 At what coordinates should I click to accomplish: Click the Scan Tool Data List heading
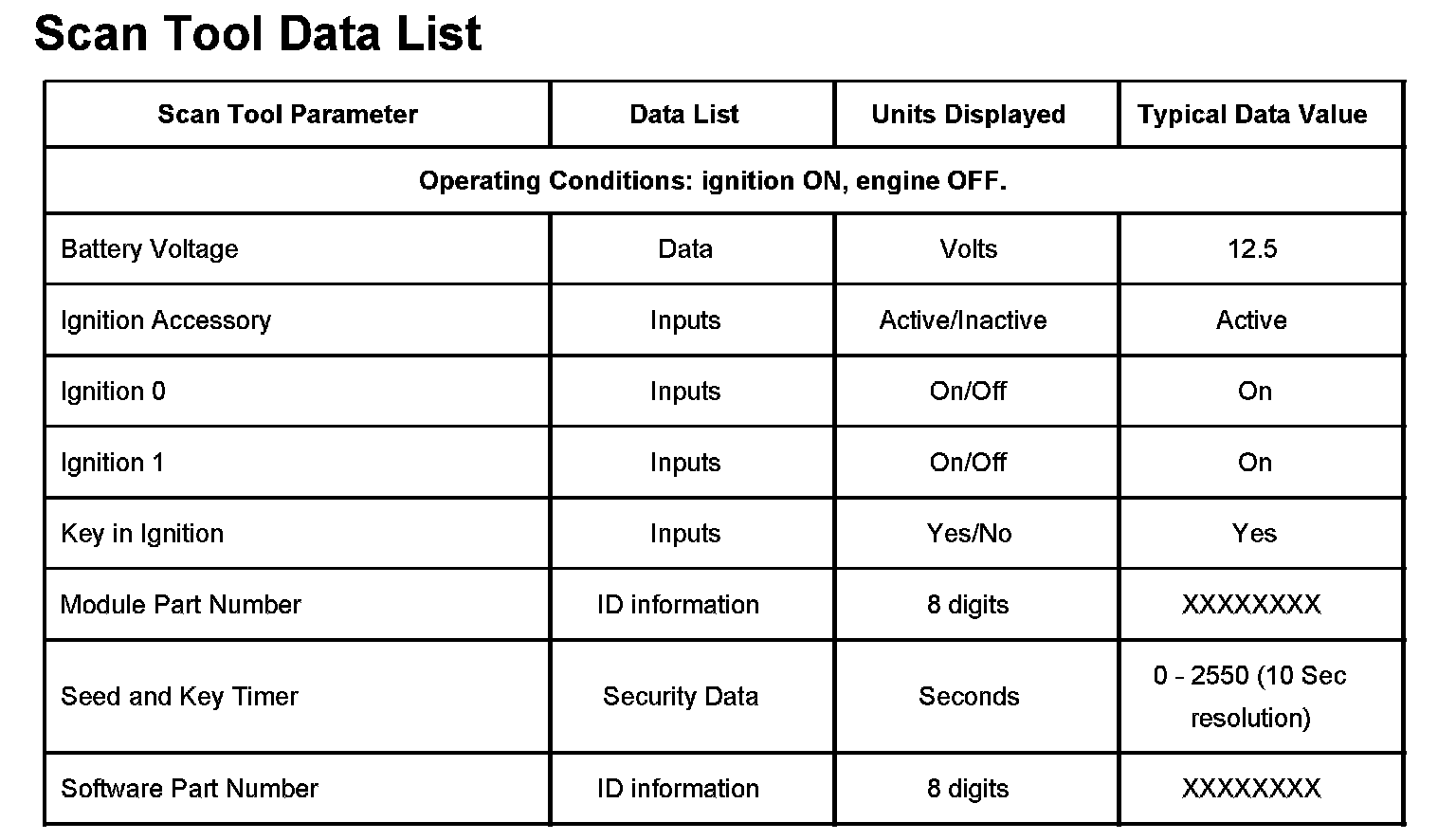coord(258,34)
